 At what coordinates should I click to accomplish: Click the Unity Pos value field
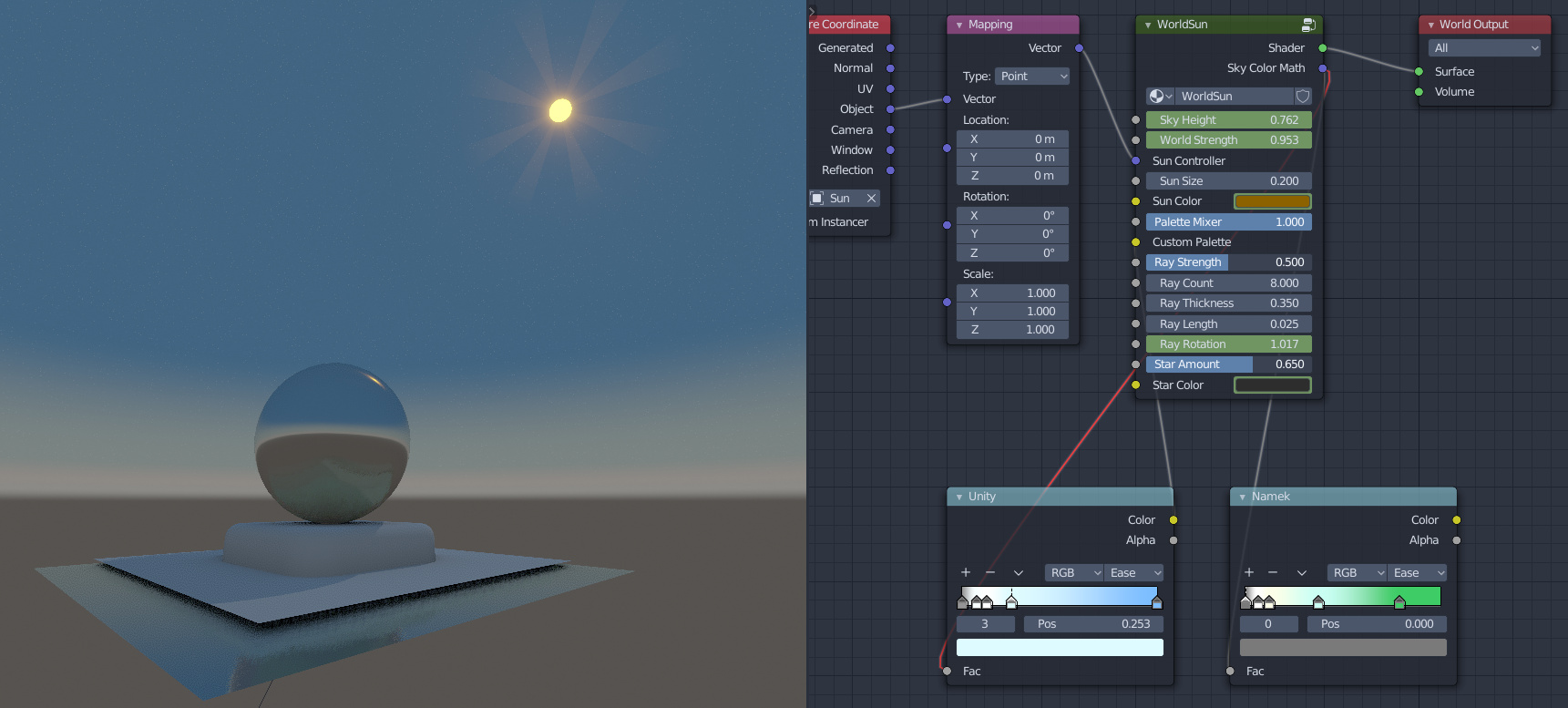coord(1093,624)
